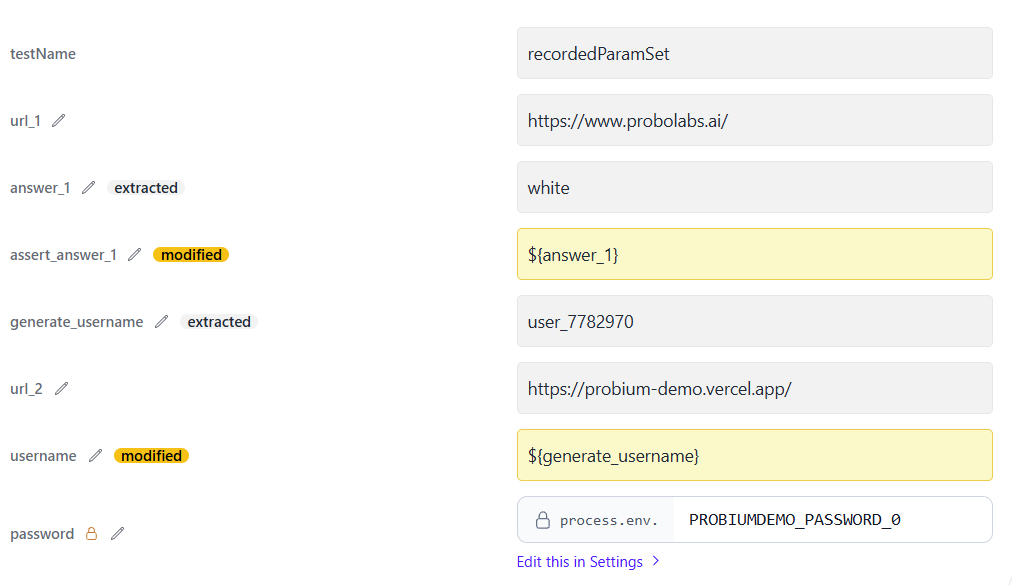The image size is (1012, 585).
Task: Click pencil edit icon on password row
Action: [x=118, y=534]
